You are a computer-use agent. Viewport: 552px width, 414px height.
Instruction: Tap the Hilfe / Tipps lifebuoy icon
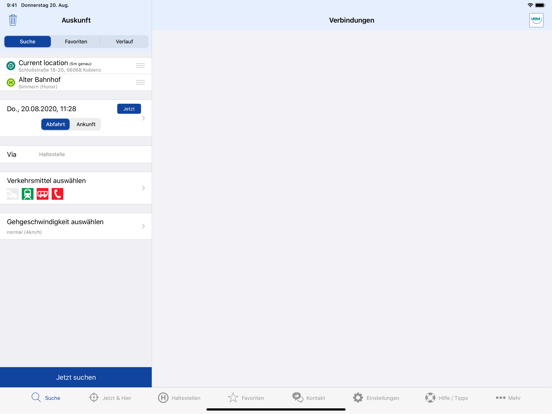click(430, 398)
